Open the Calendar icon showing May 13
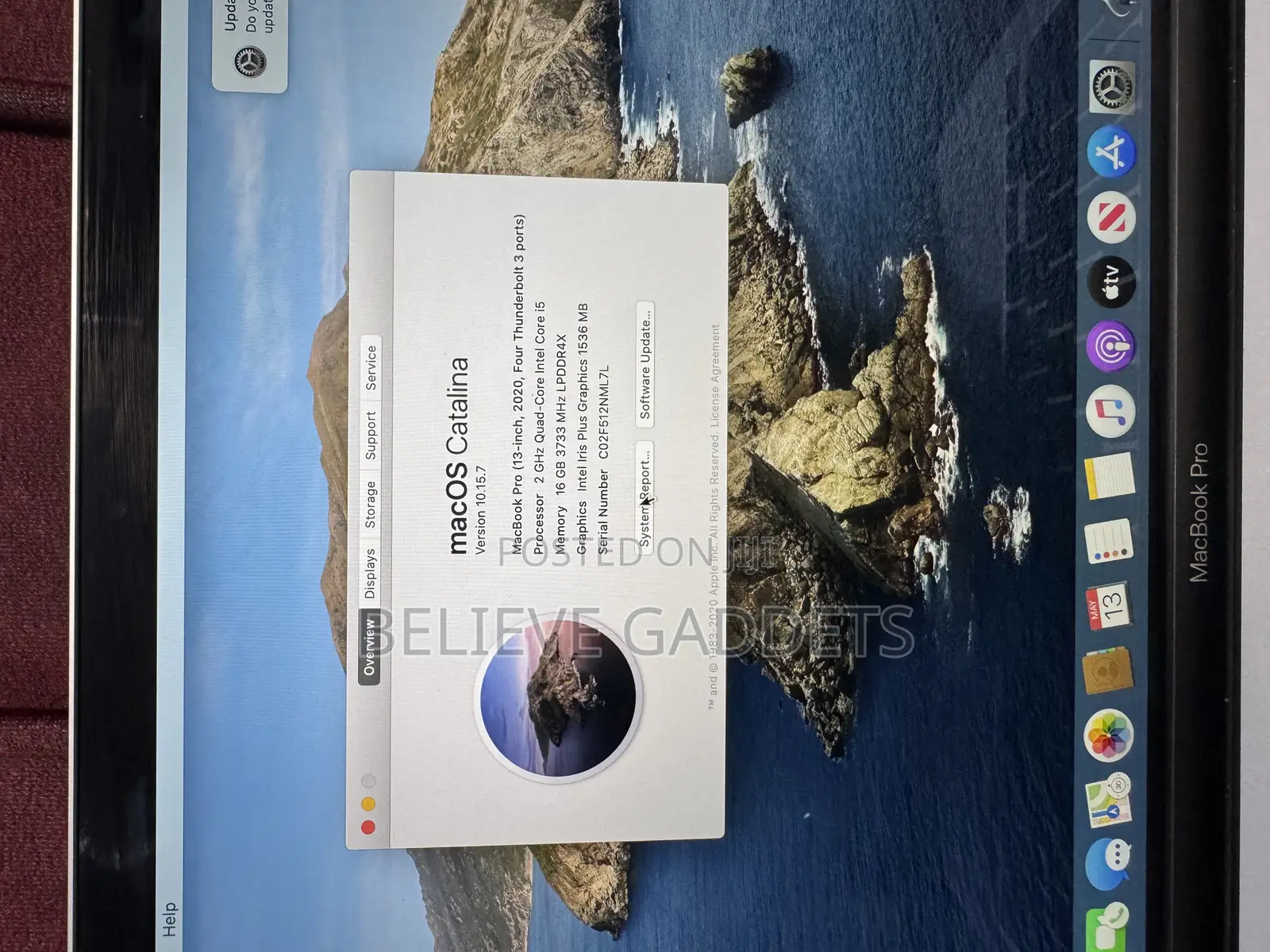Viewport: 1270px width, 952px height. pyautogui.click(x=1108, y=607)
